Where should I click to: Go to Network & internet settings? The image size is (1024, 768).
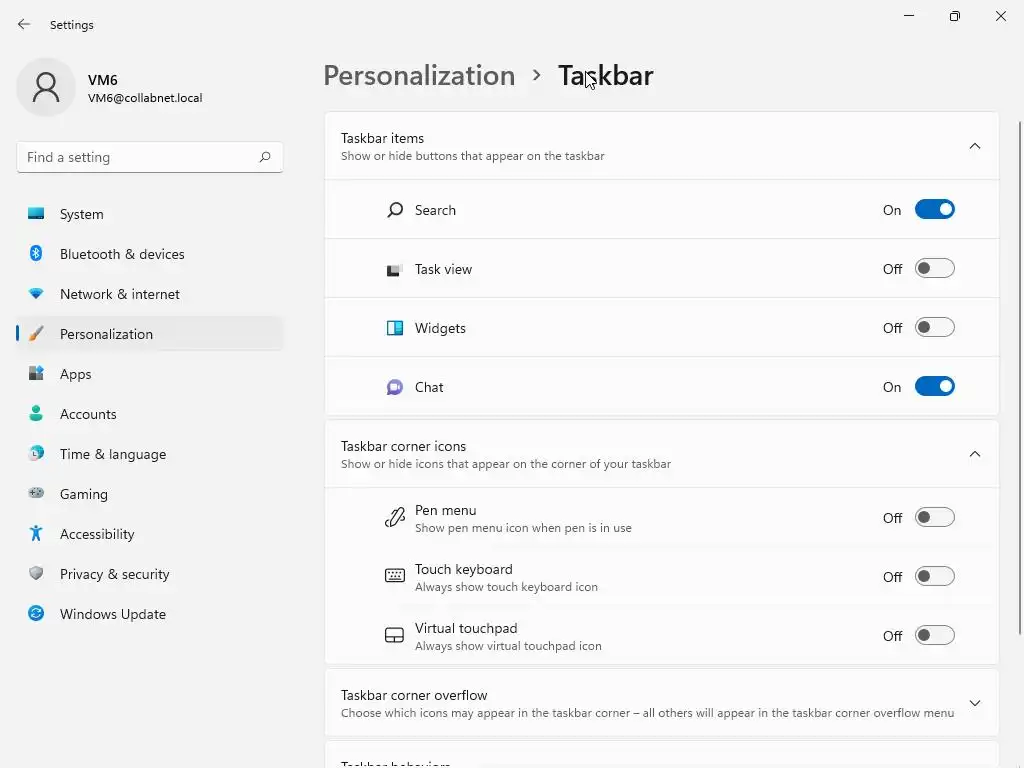click(119, 294)
